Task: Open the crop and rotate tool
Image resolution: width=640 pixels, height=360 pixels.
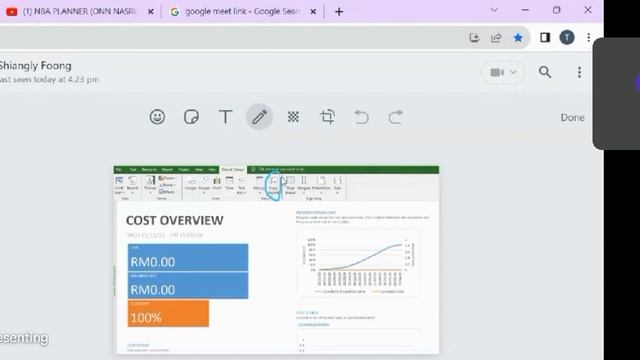Action: point(327,117)
